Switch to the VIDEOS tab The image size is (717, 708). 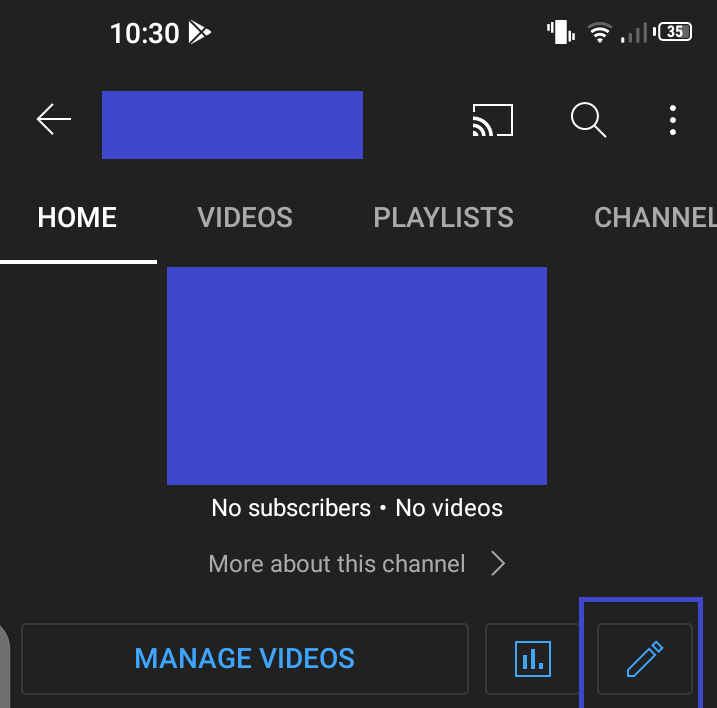click(x=245, y=217)
